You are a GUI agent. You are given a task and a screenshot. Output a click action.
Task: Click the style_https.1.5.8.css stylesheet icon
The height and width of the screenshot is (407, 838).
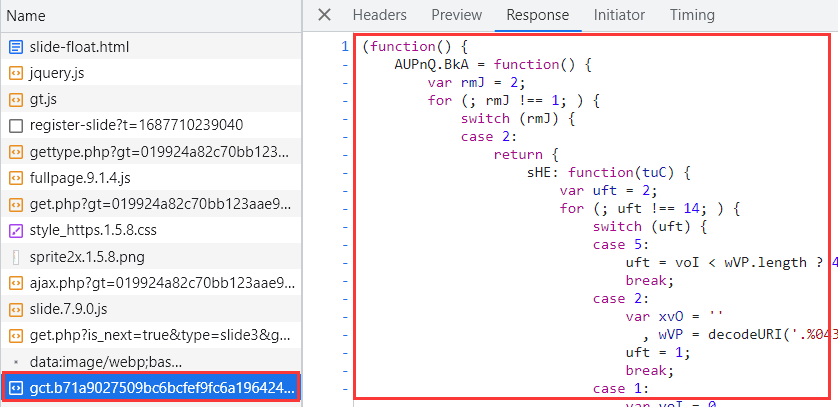pyautogui.click(x=15, y=231)
